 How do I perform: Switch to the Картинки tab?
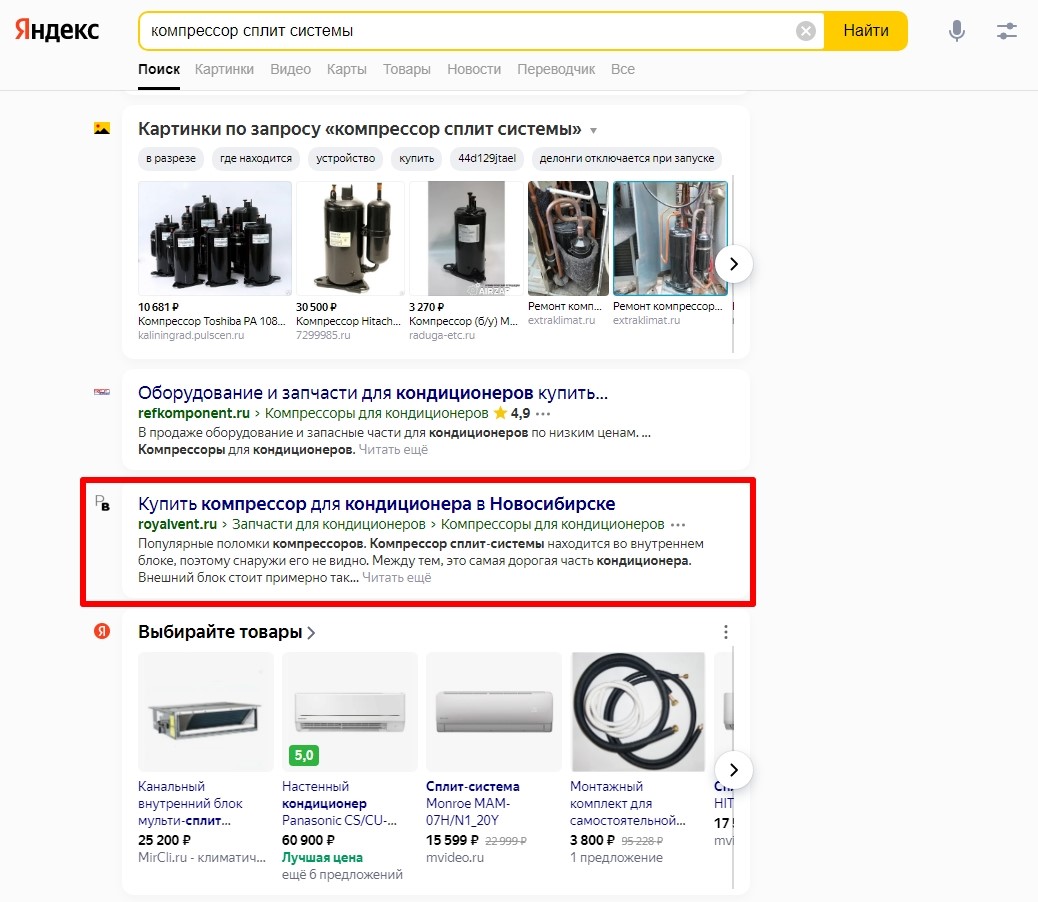click(224, 69)
